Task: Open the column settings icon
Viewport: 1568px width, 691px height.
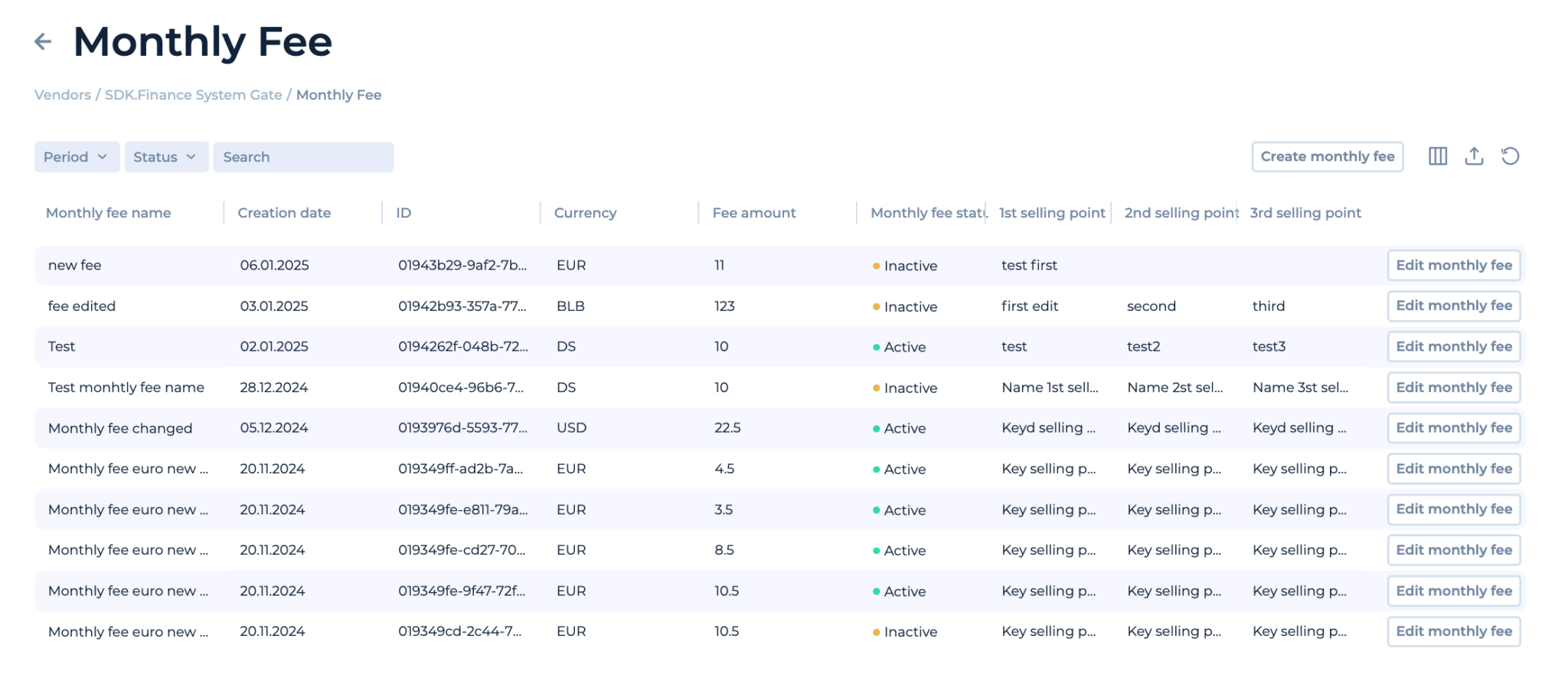Action: (1437, 156)
